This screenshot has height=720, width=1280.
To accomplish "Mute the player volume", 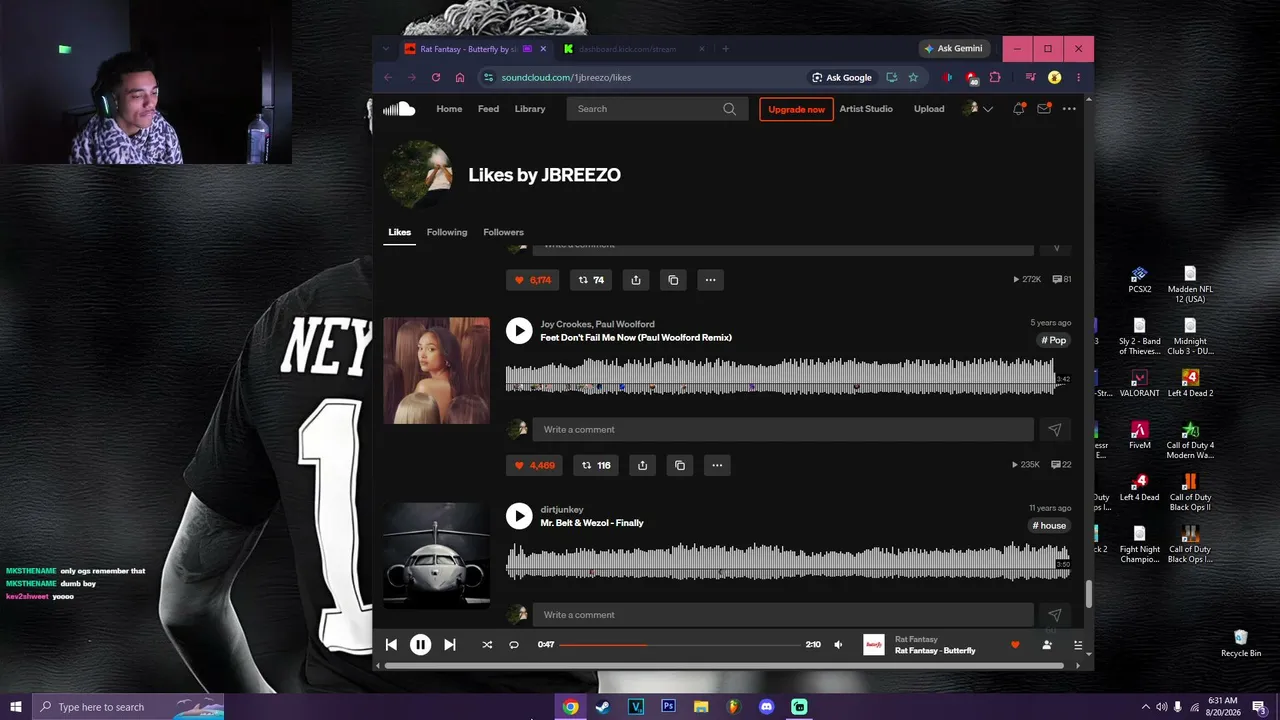I will (838, 645).
